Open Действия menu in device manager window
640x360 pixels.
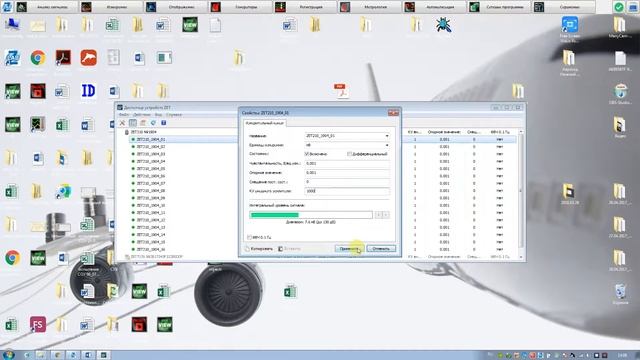click(x=142, y=115)
